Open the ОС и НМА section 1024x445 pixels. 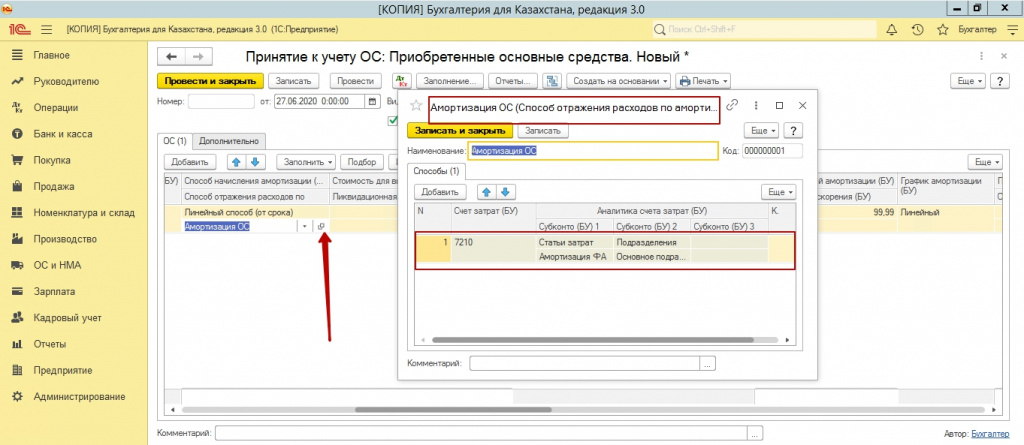click(57, 265)
